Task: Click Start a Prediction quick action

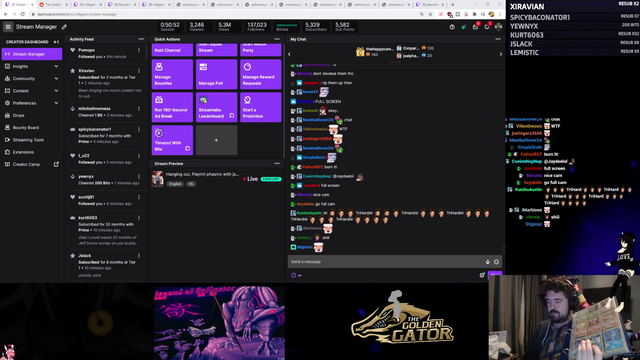Action: coord(260,107)
